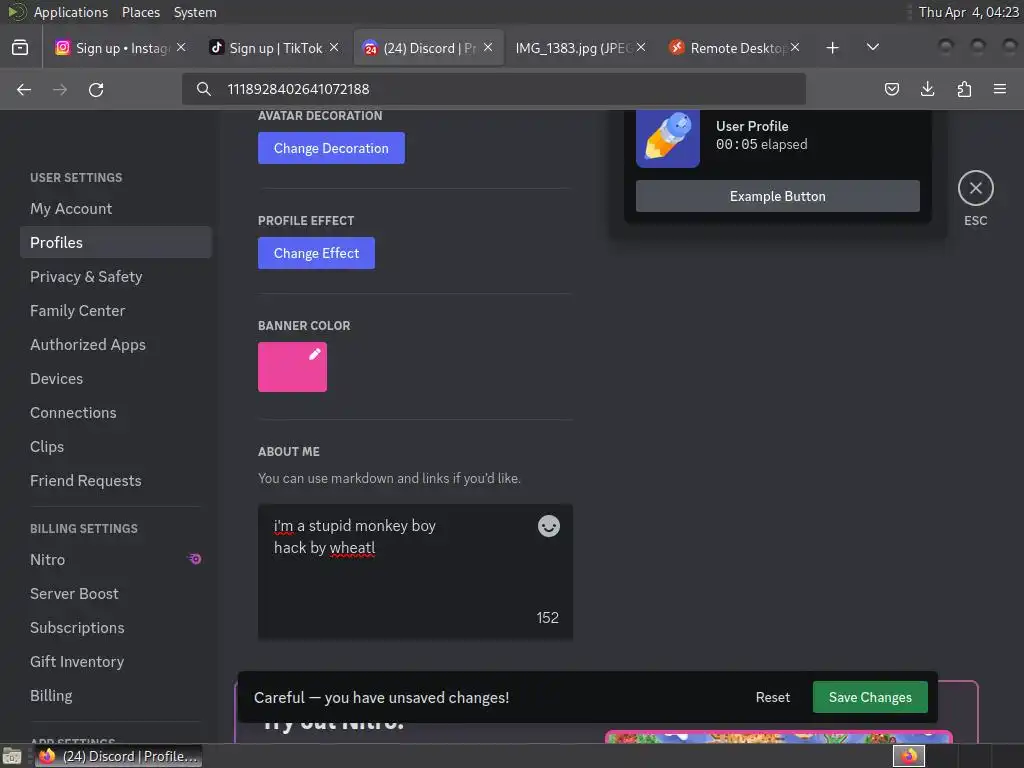Close the Remote Desktop tab

click(x=795, y=48)
